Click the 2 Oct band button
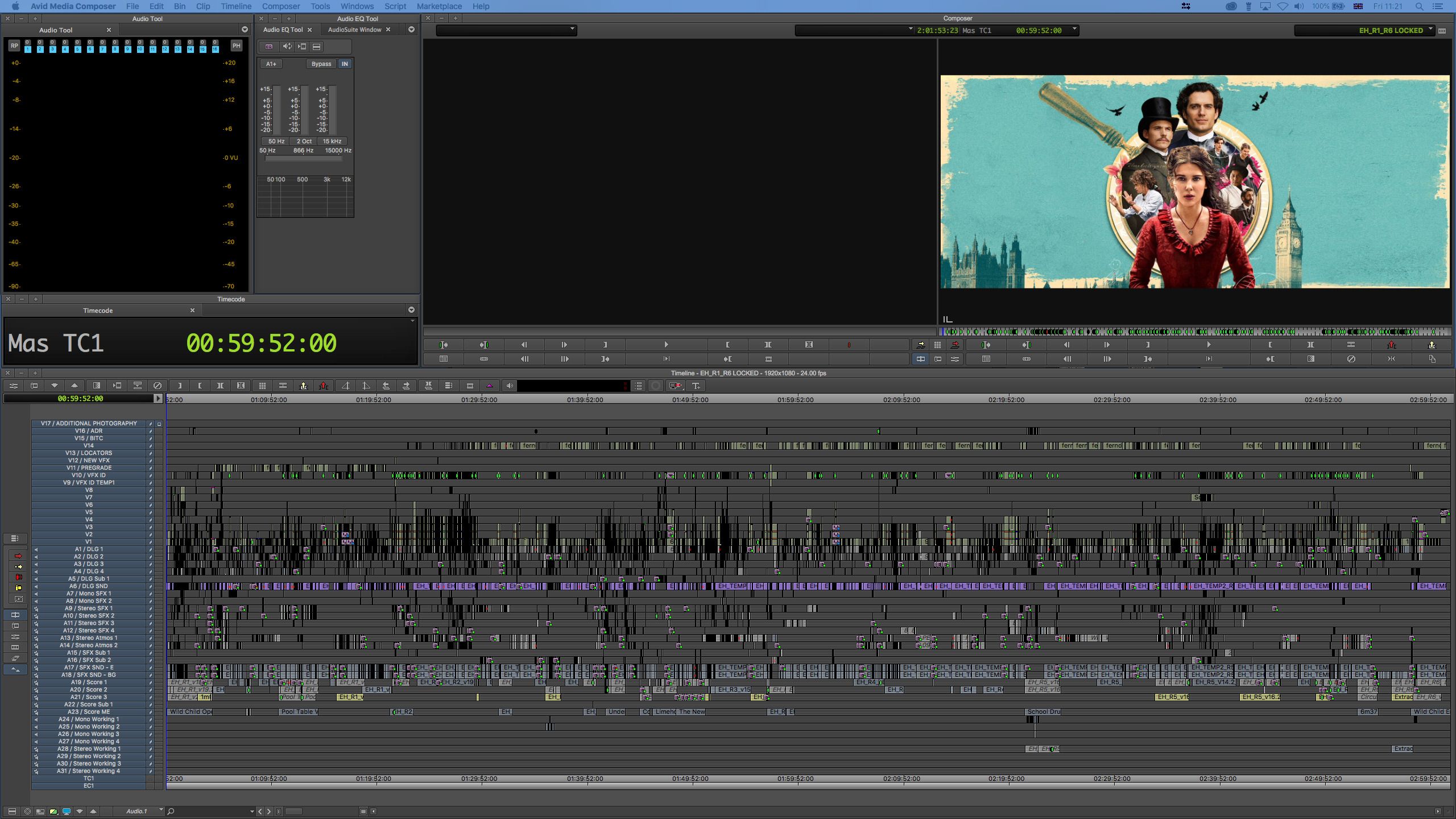Screen dimensions: 1456x819 [304, 141]
